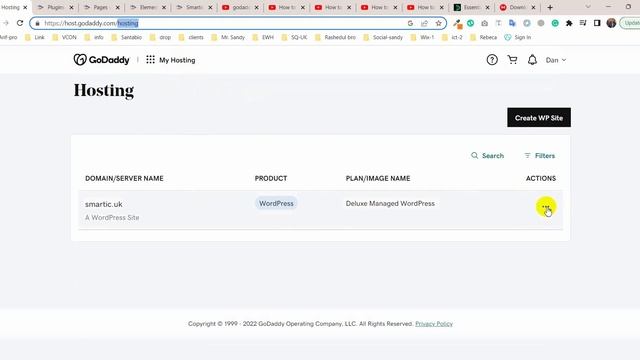Click the Google icon in the address bar
The height and width of the screenshot is (360, 640).
tap(410, 23)
